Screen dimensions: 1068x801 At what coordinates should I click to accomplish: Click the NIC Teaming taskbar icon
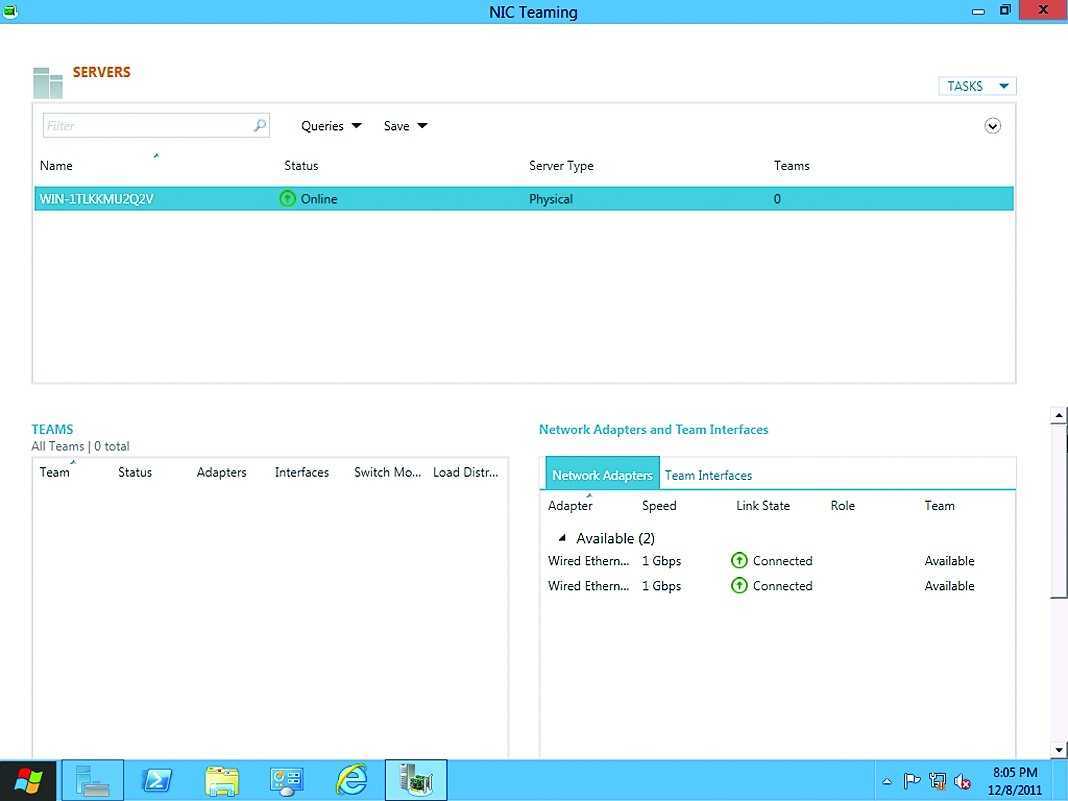[415, 780]
